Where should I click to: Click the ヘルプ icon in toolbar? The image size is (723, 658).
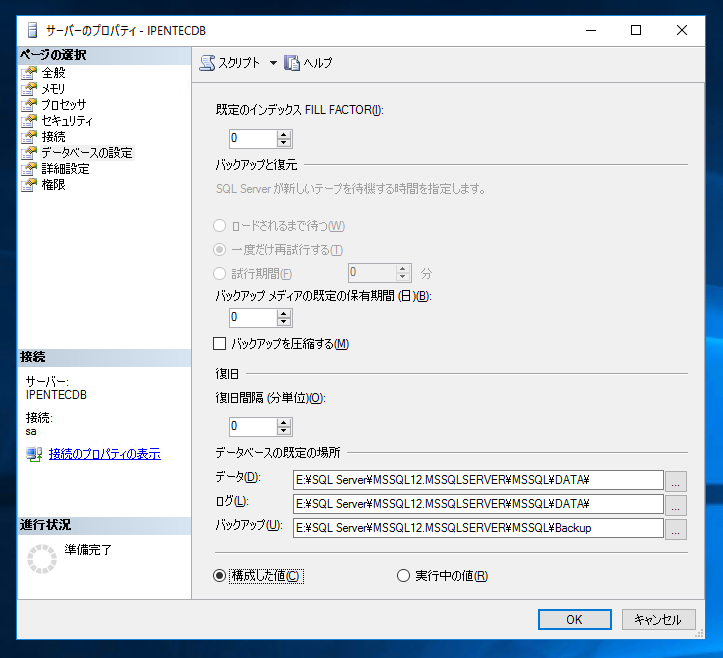(292, 63)
